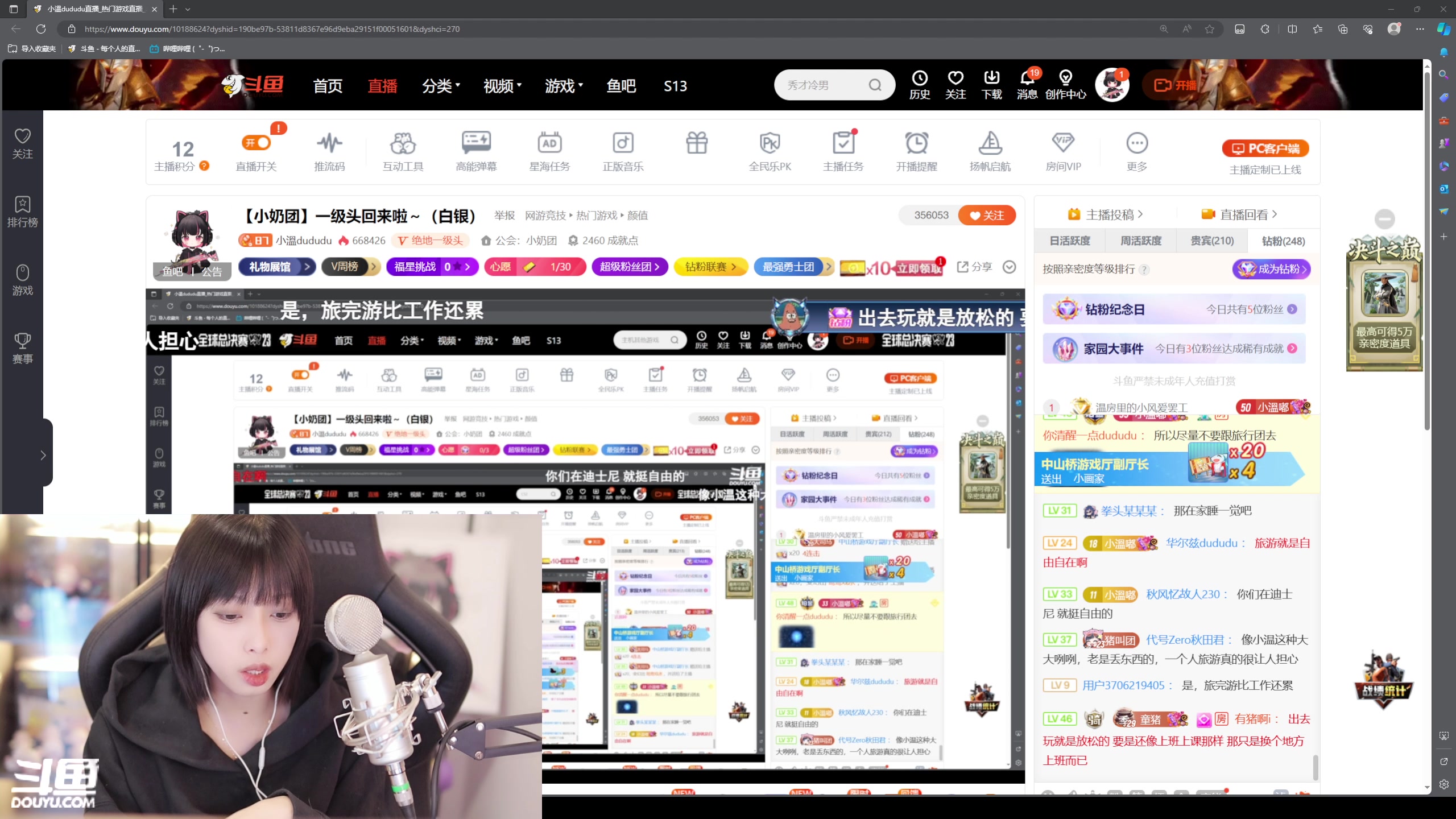Screen dimensions: 1456x819
Task: Open 开播提醒 alarm clock icon
Action: pyautogui.click(x=916, y=151)
